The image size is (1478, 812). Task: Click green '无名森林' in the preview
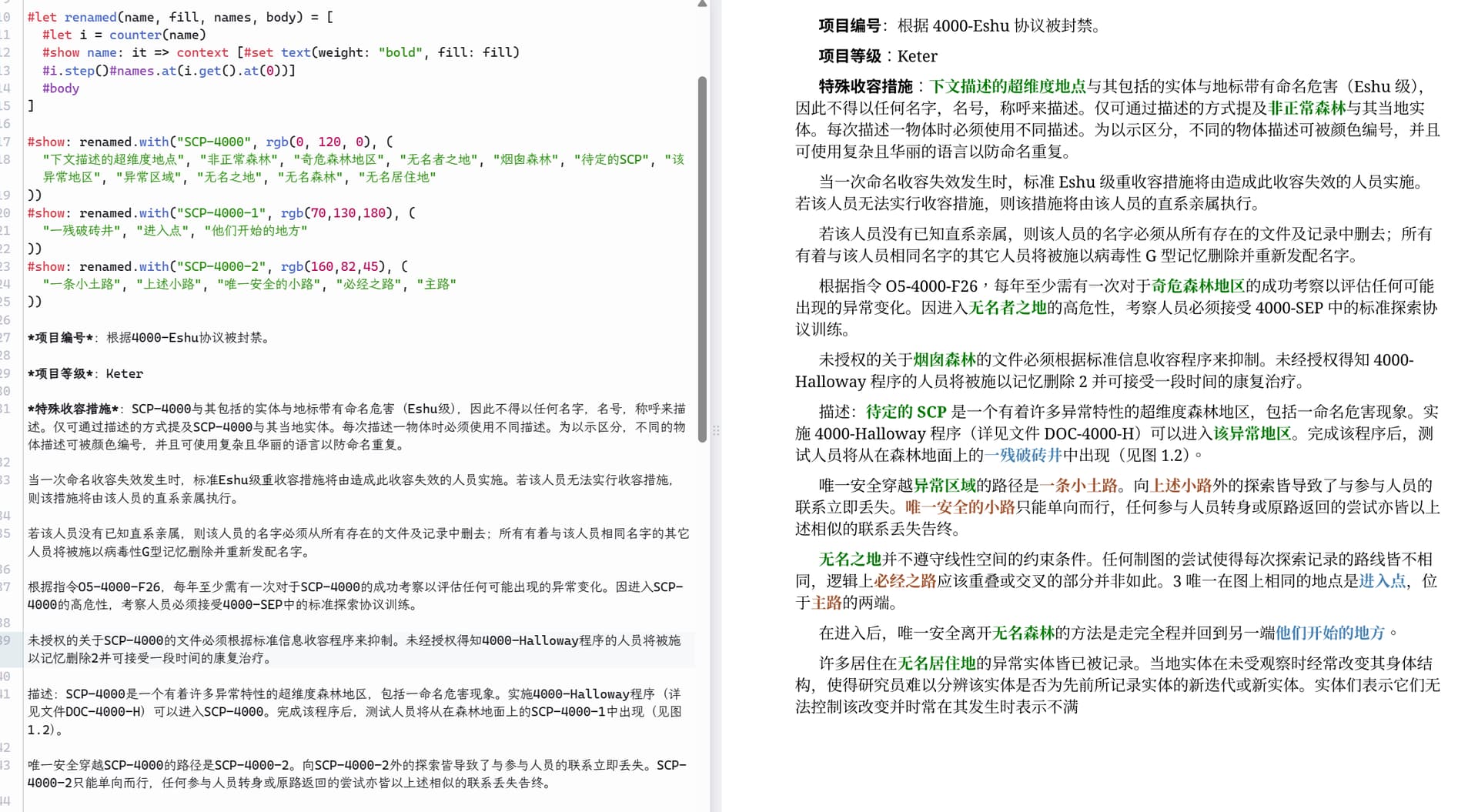(x=1023, y=633)
